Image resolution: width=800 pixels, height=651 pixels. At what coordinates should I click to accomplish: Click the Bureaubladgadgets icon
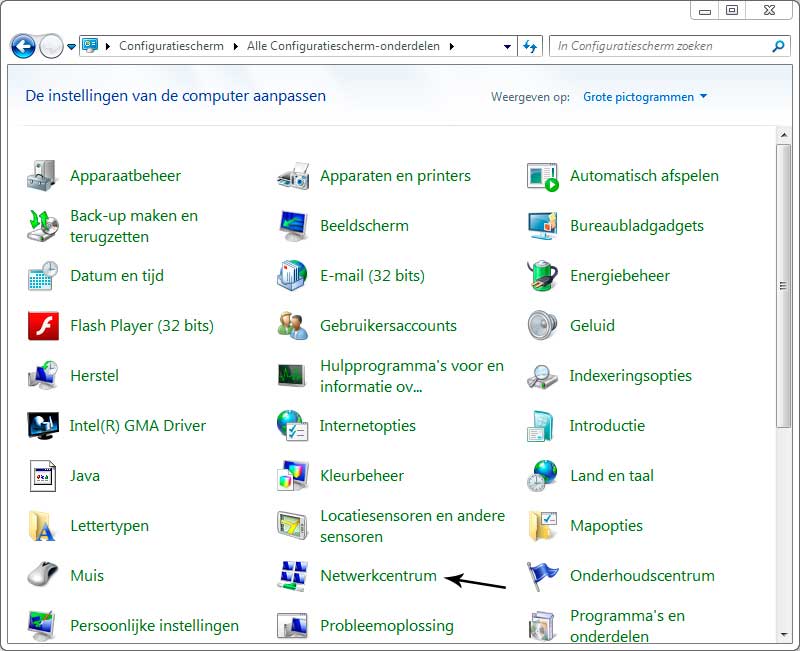pyautogui.click(x=542, y=226)
